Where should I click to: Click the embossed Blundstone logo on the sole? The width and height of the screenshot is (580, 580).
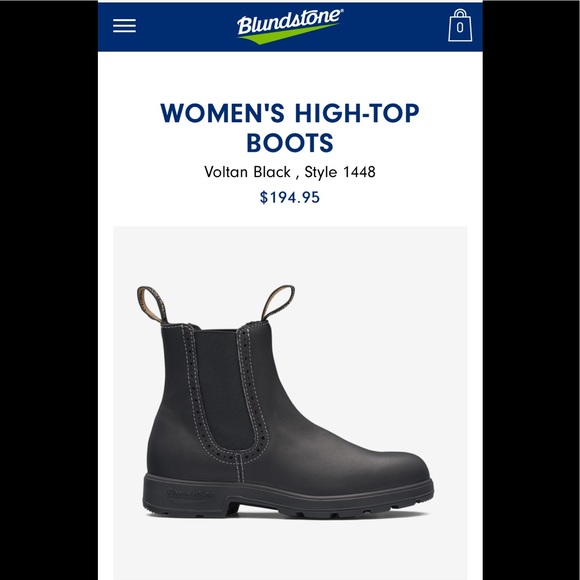pos(190,494)
